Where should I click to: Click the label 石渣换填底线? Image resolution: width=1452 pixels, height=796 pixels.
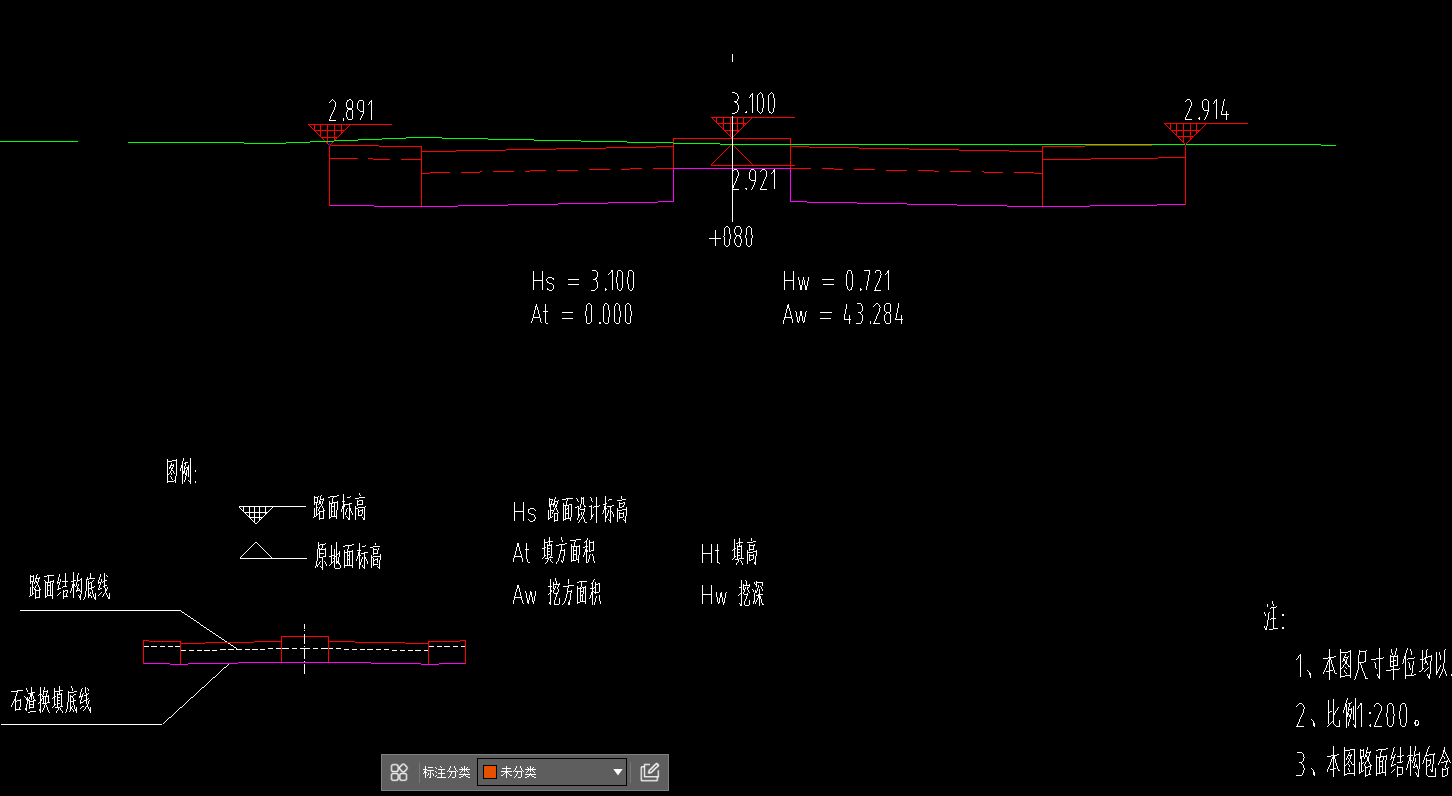click(x=51, y=701)
